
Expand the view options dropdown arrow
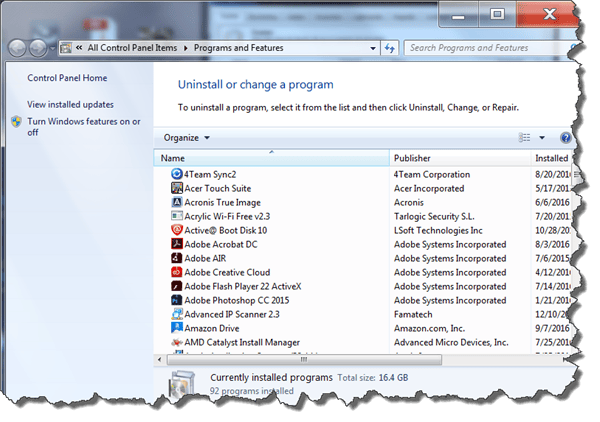(x=542, y=138)
